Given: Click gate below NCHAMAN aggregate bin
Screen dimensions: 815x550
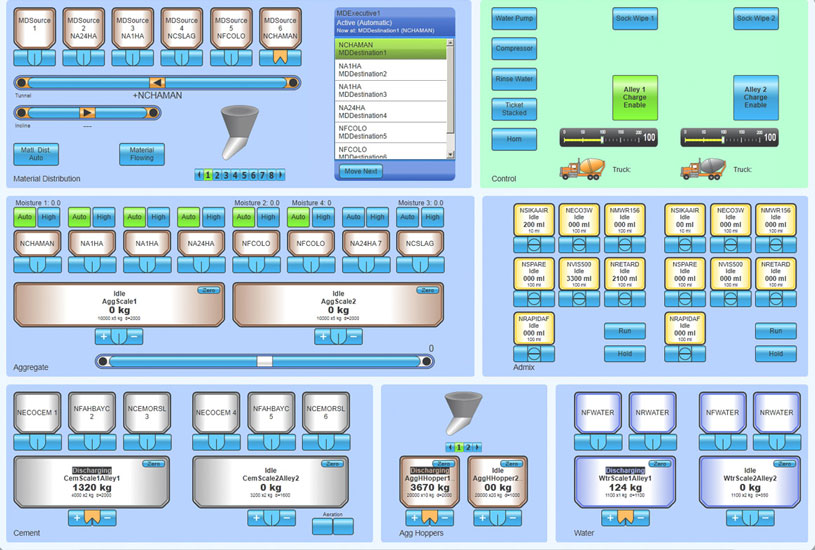Looking at the screenshot, I should (x=37, y=265).
